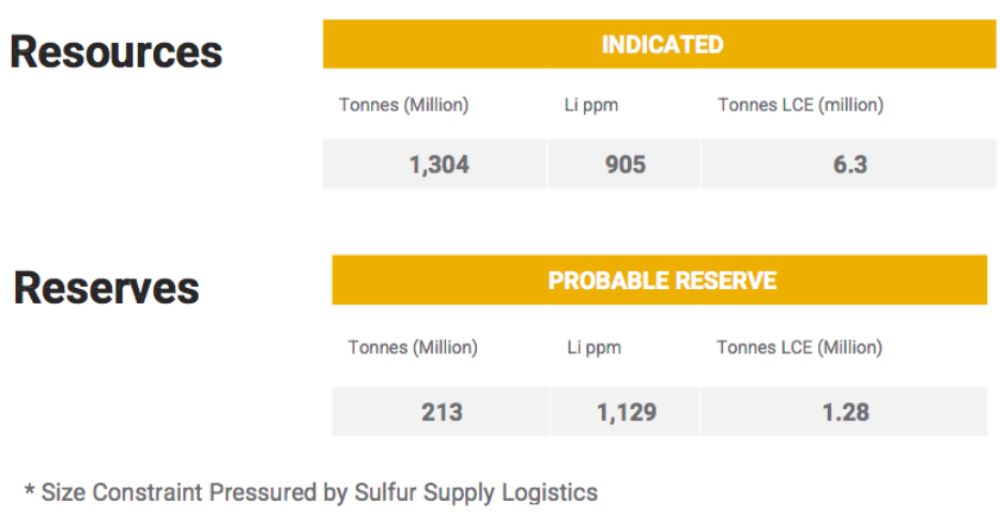Click the 1,129 Li ppm value
This screenshot has height=517, width=1000.
(625, 412)
